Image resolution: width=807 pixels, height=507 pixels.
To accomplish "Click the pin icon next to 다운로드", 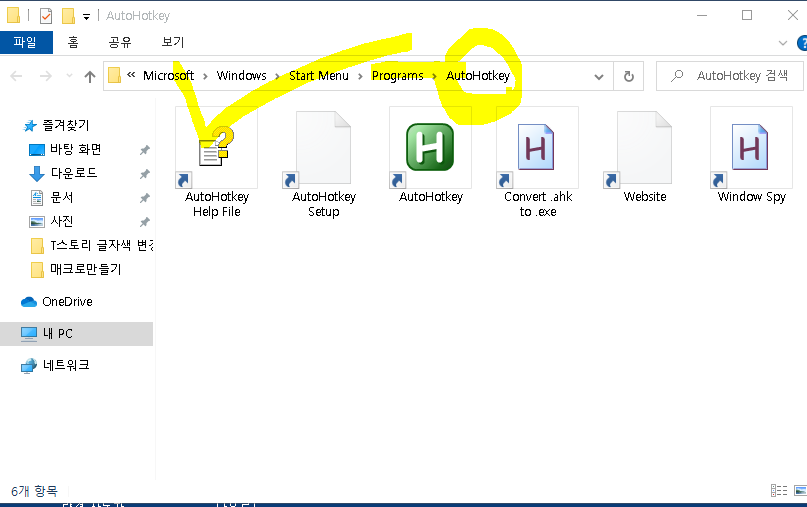I will tap(145, 174).
